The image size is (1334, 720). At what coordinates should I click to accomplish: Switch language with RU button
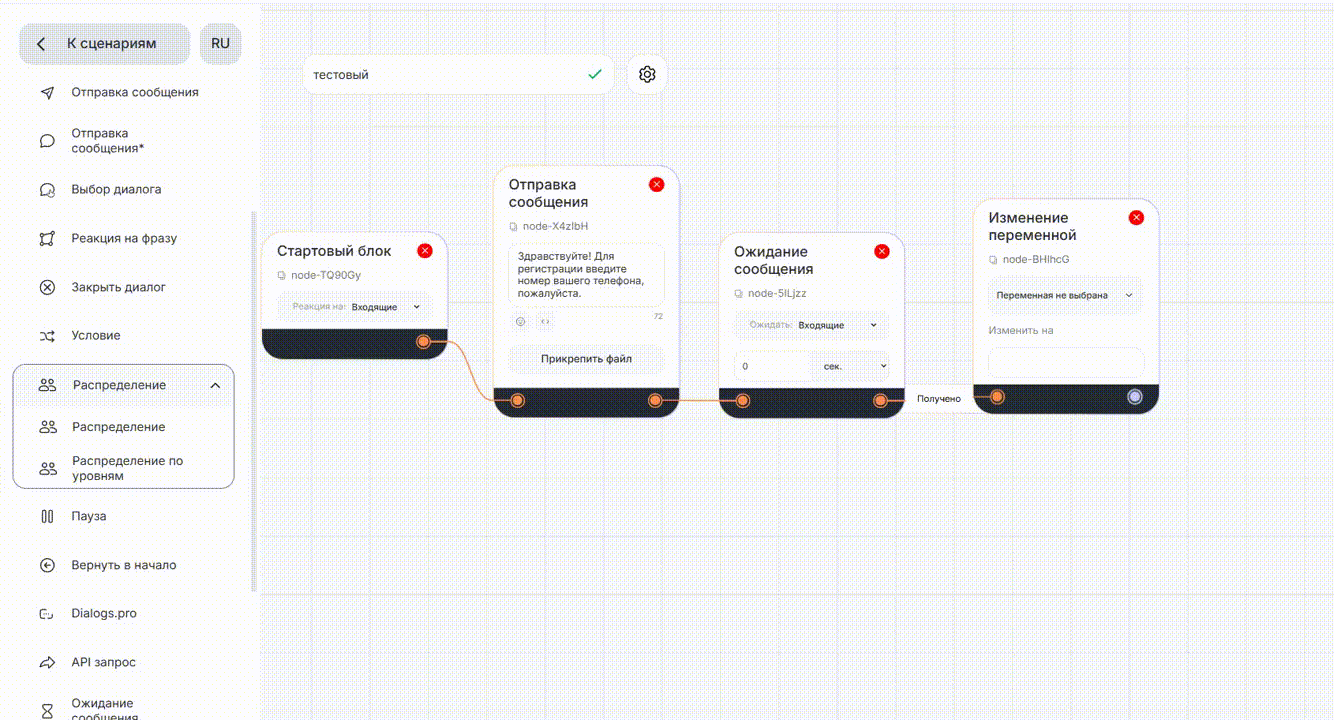[x=220, y=44]
